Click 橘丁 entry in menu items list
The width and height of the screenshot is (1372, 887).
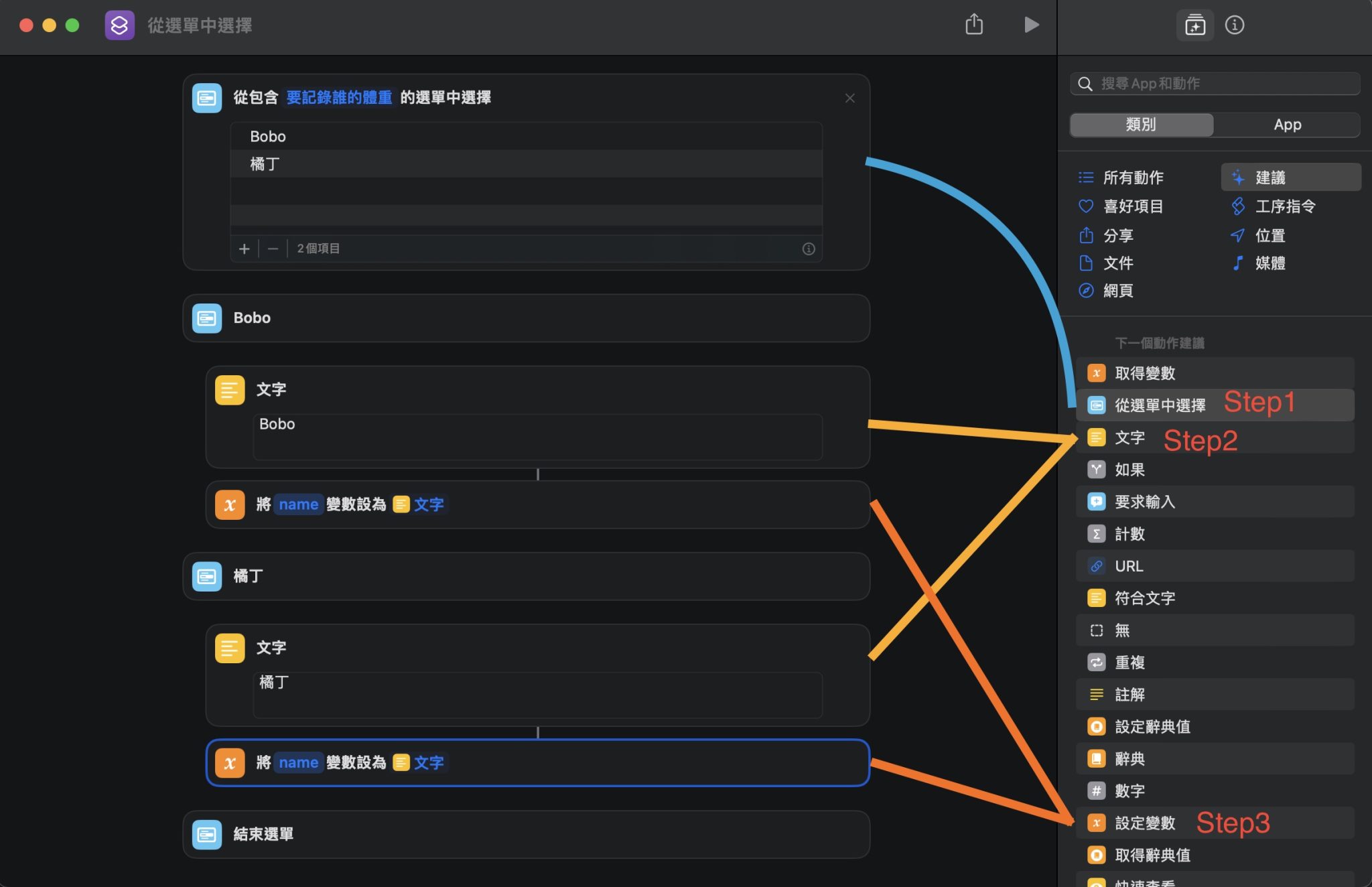click(x=265, y=164)
